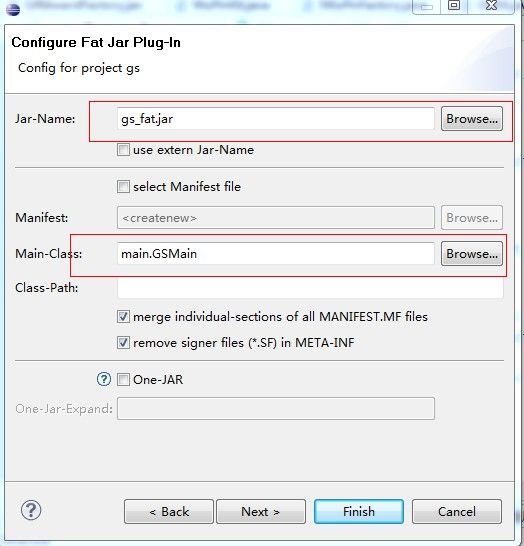
Task: Click the Finish button
Action: pyautogui.click(x=359, y=512)
